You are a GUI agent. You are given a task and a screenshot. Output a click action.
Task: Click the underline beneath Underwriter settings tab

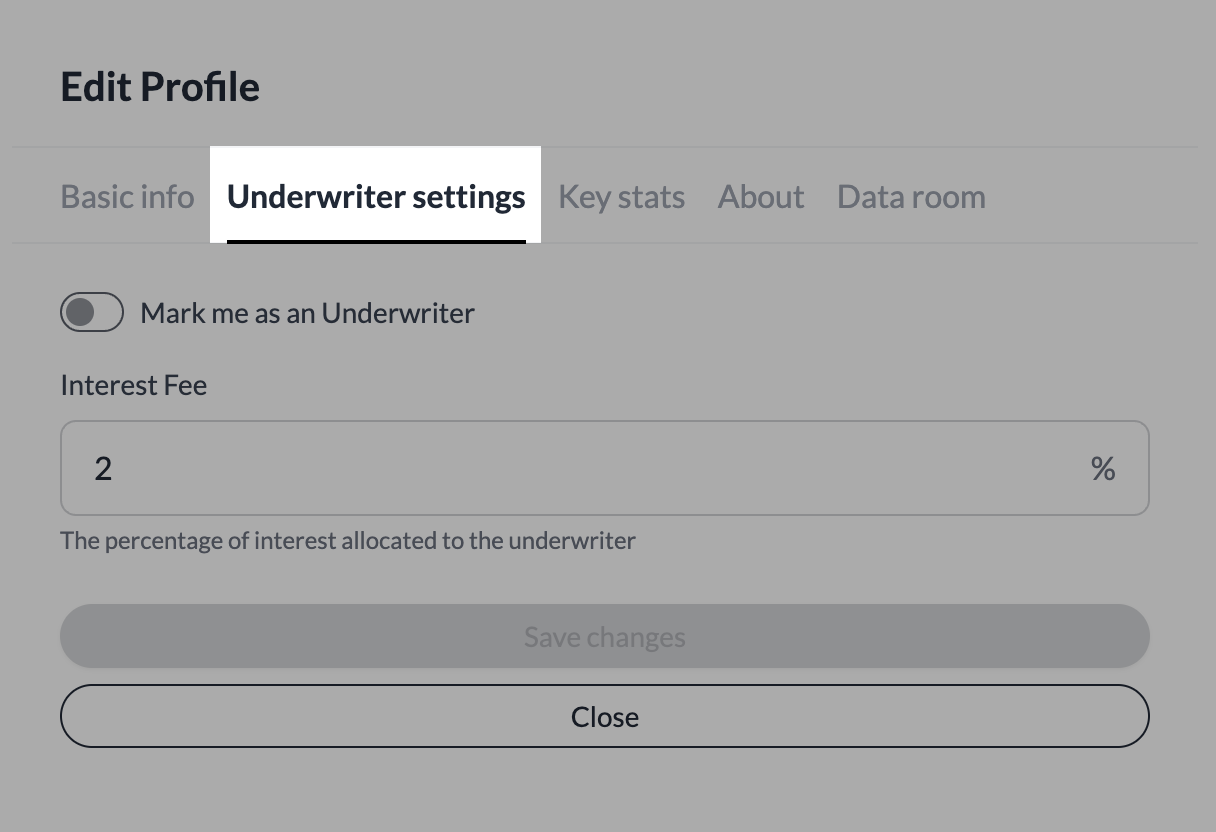click(x=376, y=241)
